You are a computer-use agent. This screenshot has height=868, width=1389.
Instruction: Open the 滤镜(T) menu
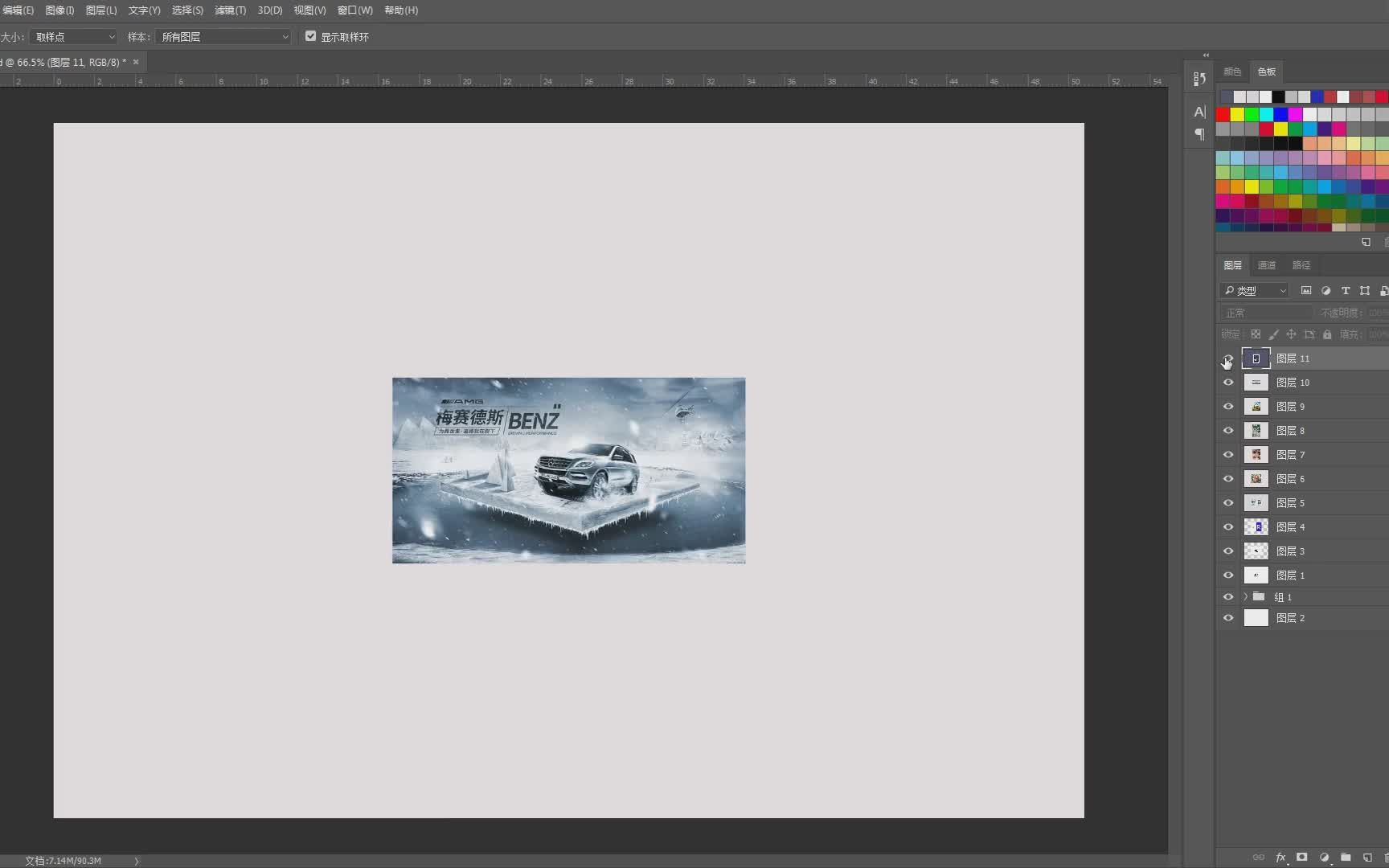[230, 10]
